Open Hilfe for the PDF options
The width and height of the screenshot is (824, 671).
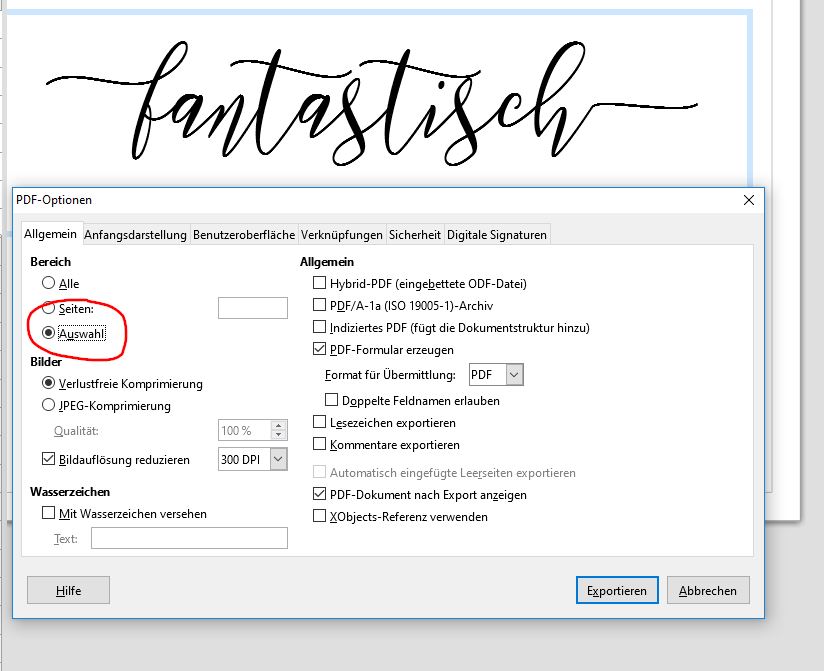tap(68, 590)
